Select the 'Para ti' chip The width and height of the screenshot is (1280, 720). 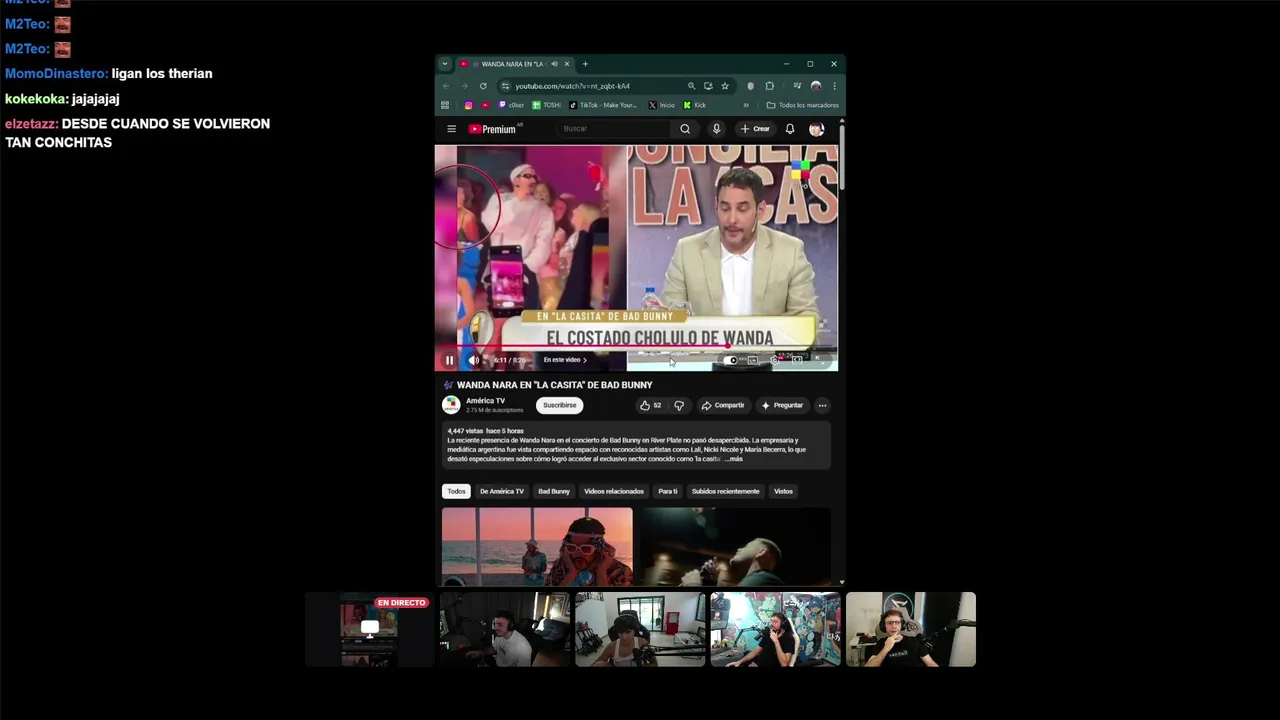(x=668, y=491)
